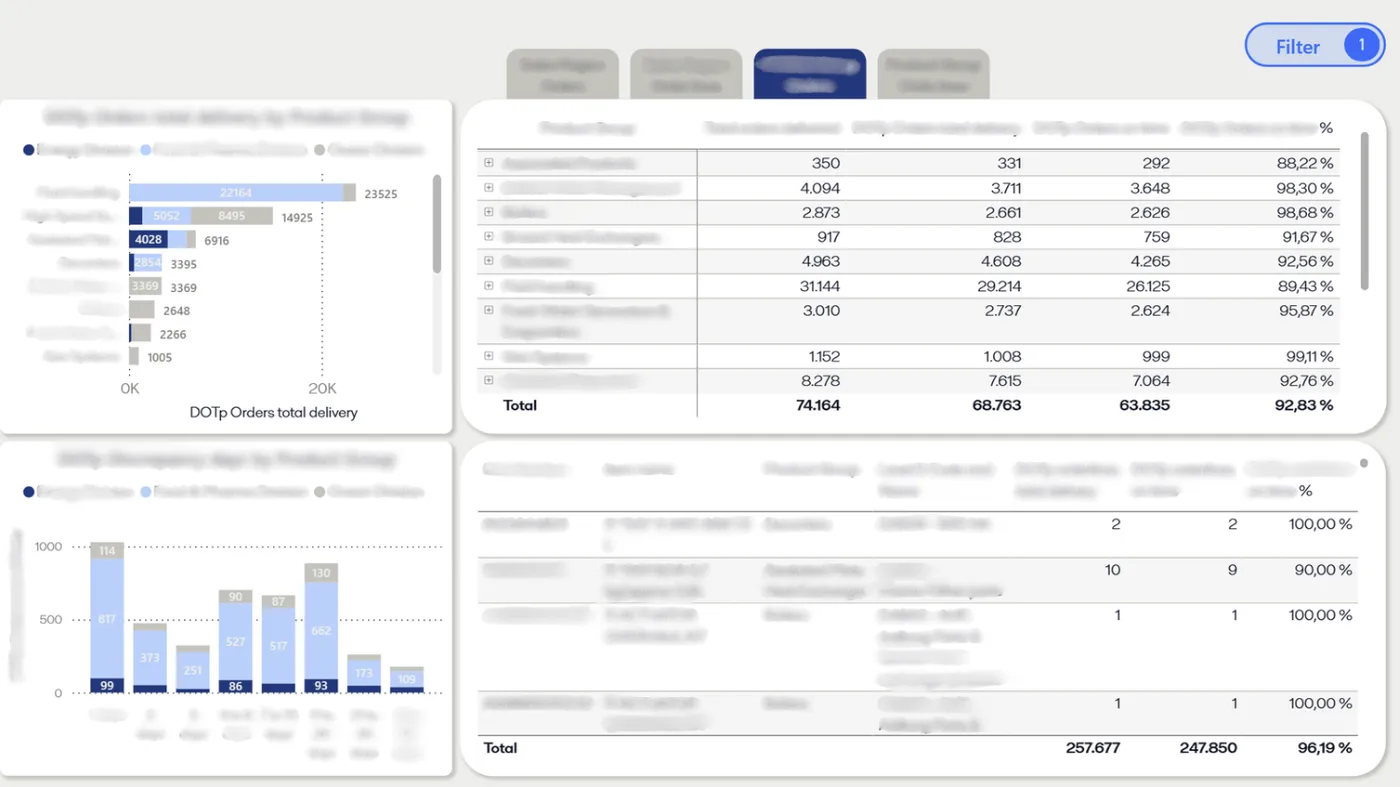
Task: Click the bar with total 1005
Action: (x=134, y=357)
